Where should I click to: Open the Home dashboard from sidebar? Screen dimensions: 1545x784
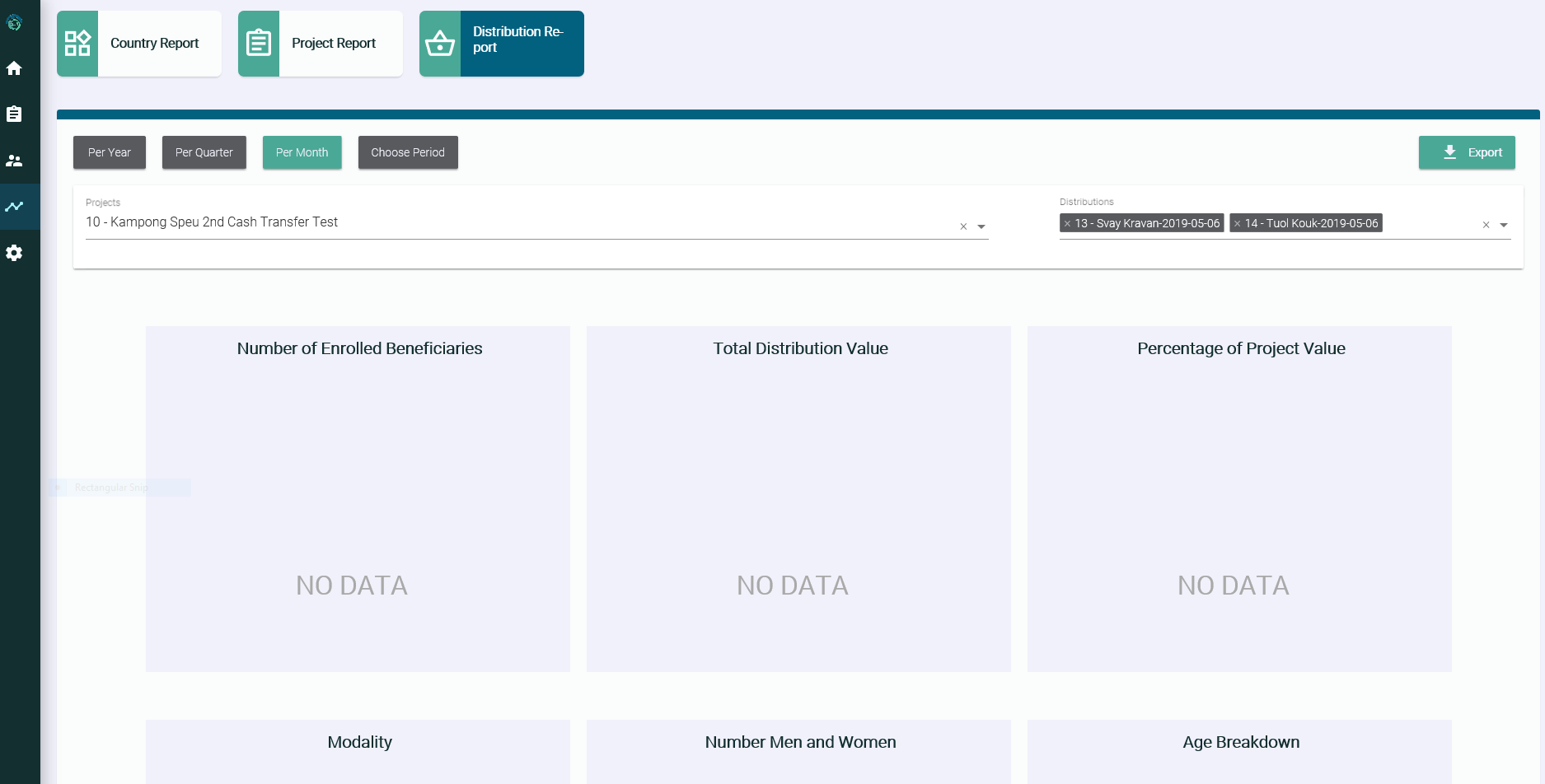point(14,68)
